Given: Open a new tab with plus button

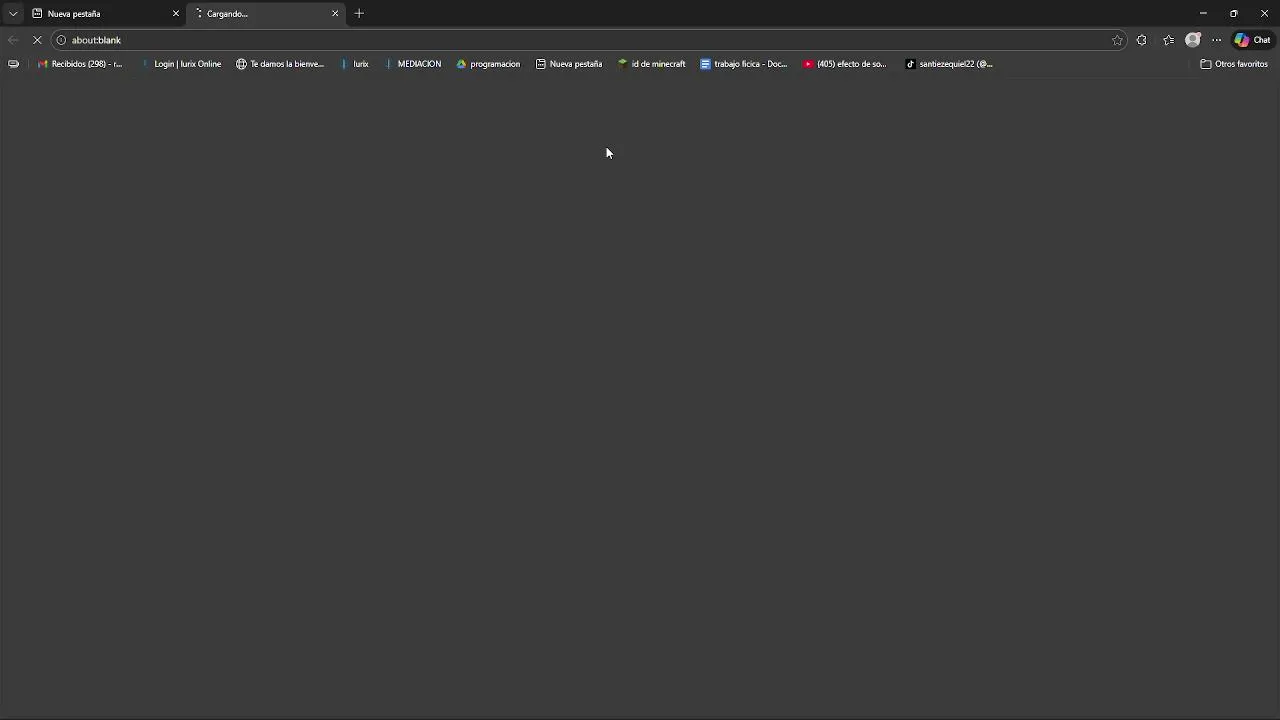Looking at the screenshot, I should click(359, 14).
